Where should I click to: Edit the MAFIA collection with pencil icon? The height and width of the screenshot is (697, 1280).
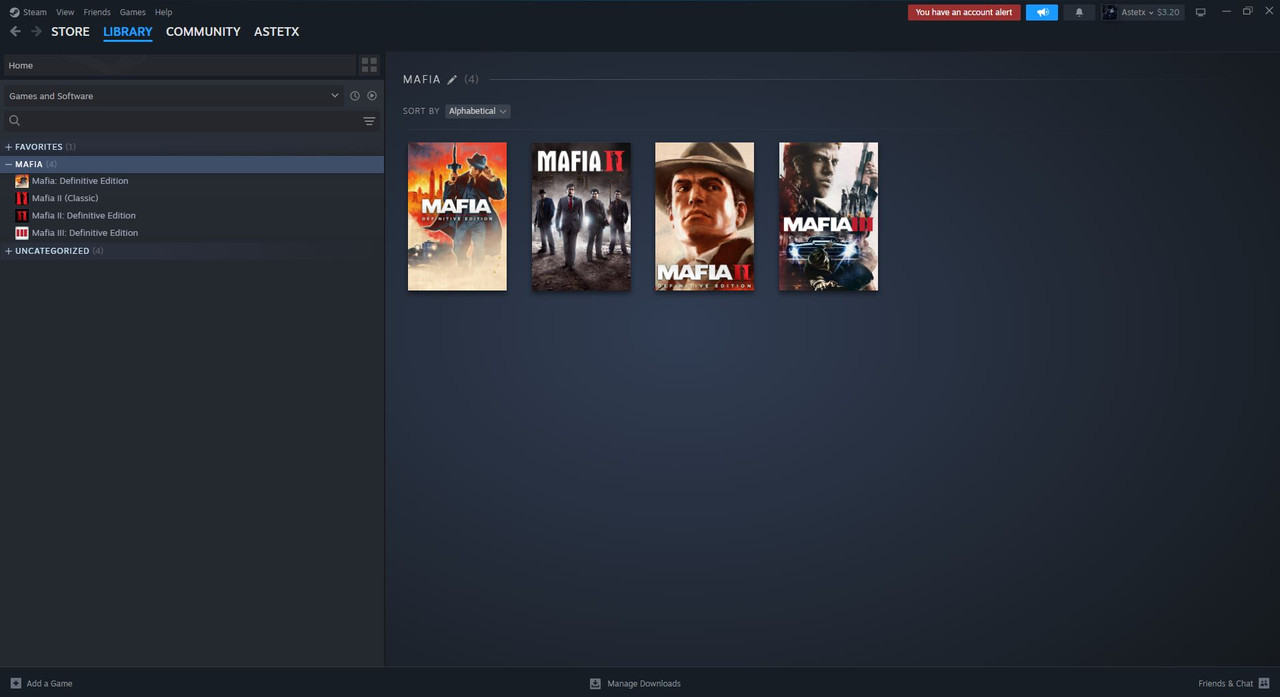point(452,79)
